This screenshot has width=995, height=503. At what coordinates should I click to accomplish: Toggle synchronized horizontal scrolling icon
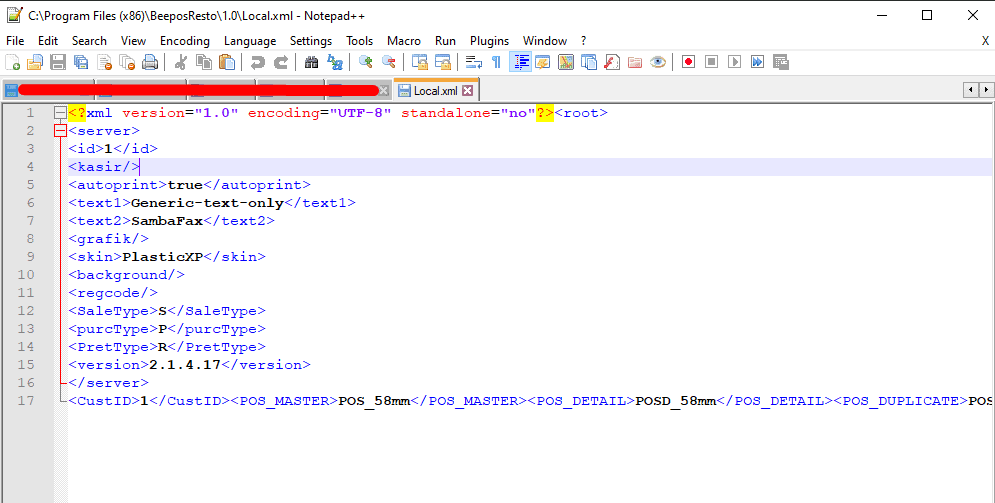coord(442,62)
